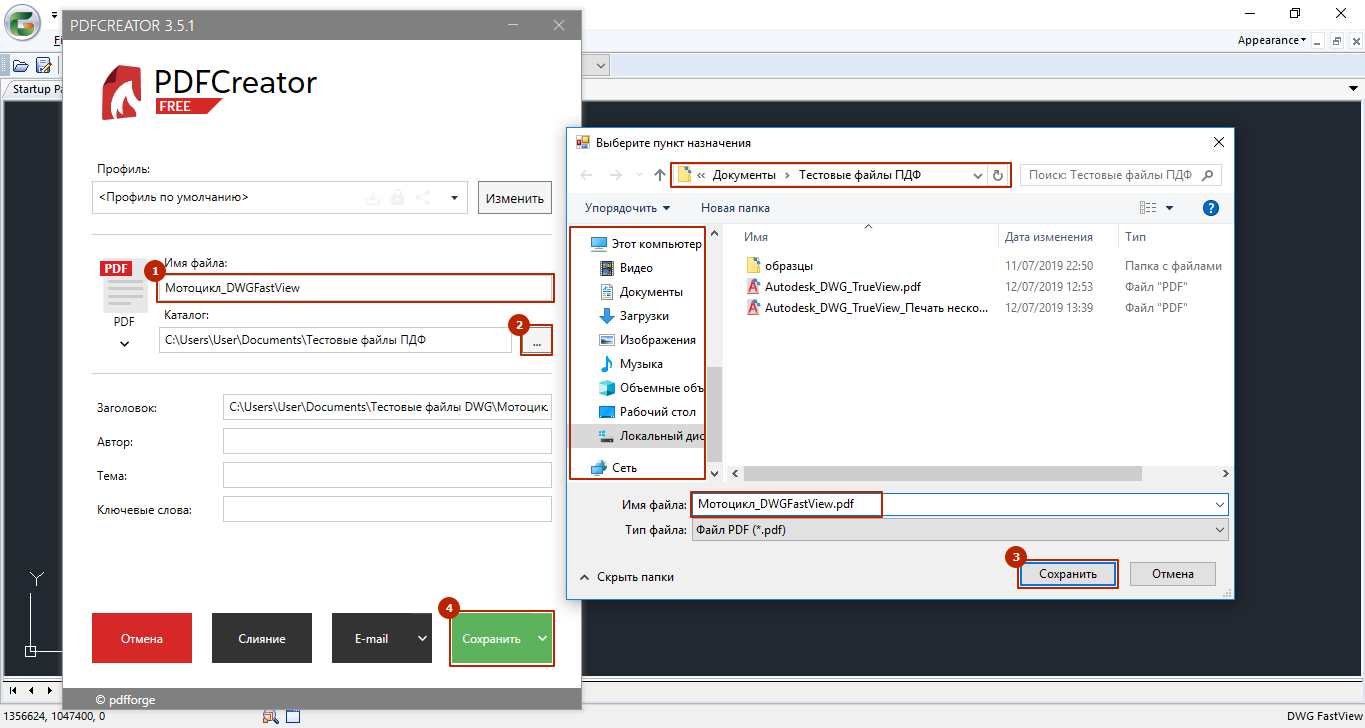Viewport: 1365px width, 728px height.
Task: Select Видео in the navigation tree
Action: click(625, 268)
